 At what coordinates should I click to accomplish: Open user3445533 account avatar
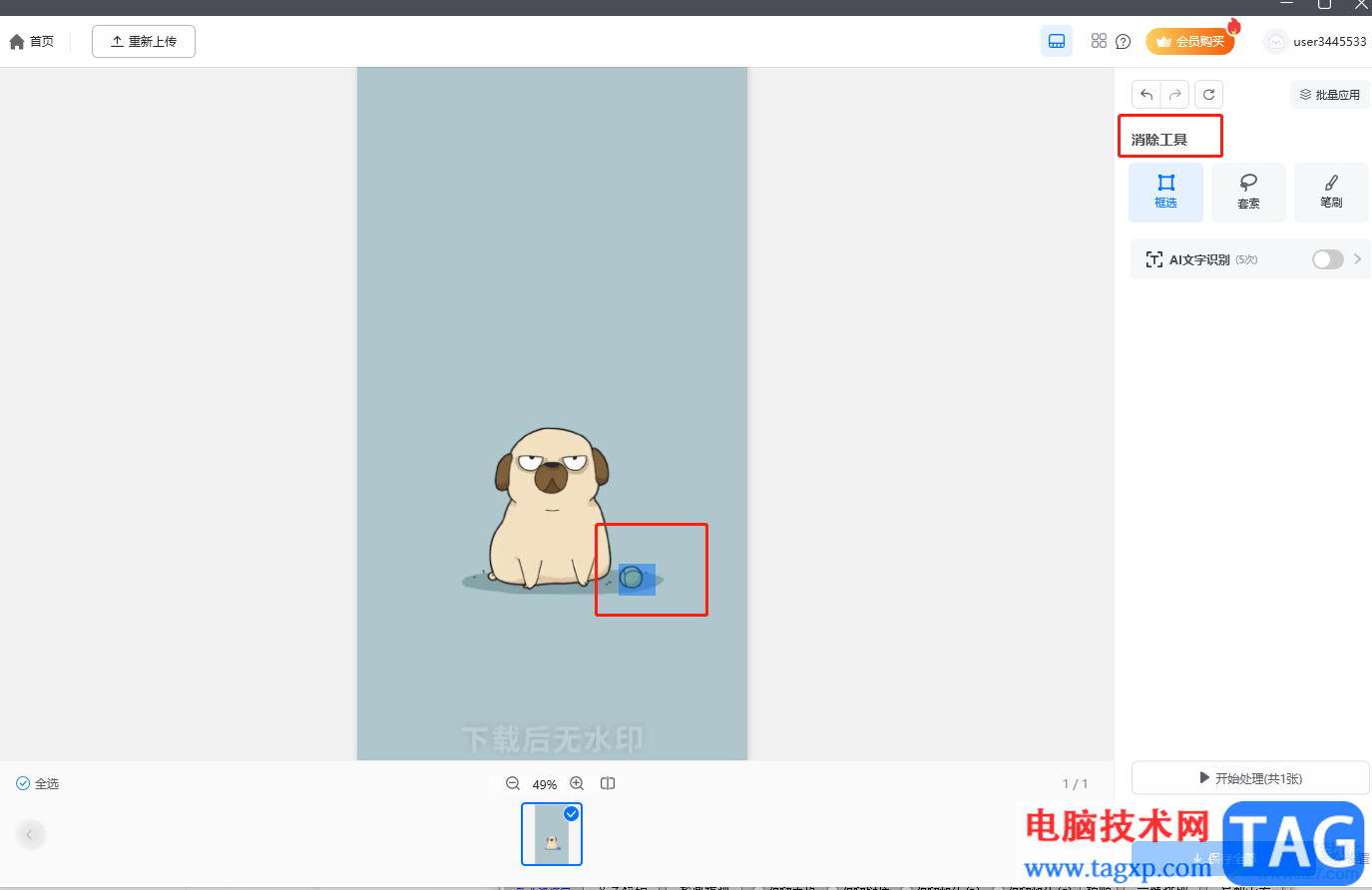pyautogui.click(x=1275, y=41)
